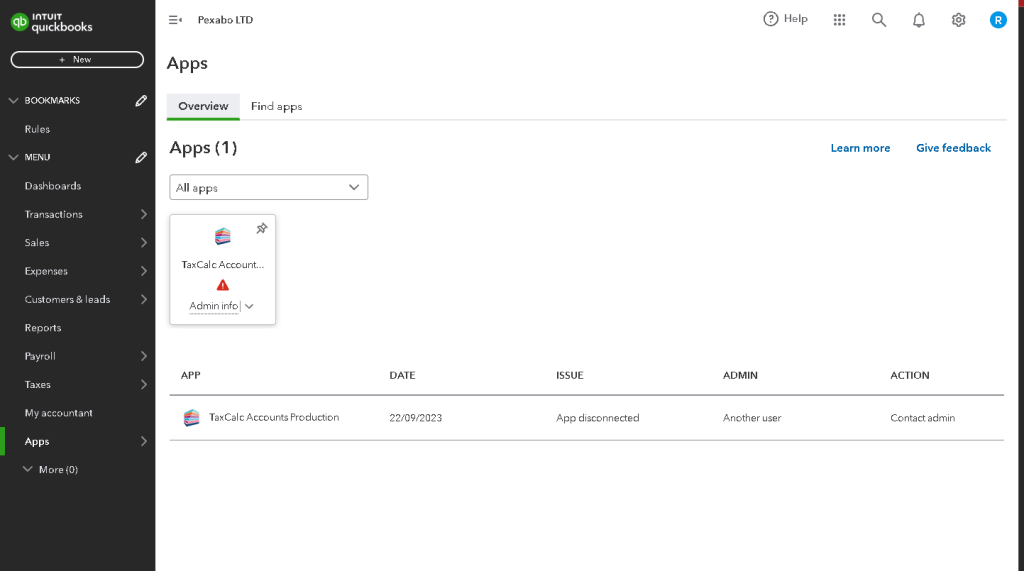The image size is (1024, 571).
Task: Click the TaxCalc Account... card title
Action: click(x=223, y=265)
